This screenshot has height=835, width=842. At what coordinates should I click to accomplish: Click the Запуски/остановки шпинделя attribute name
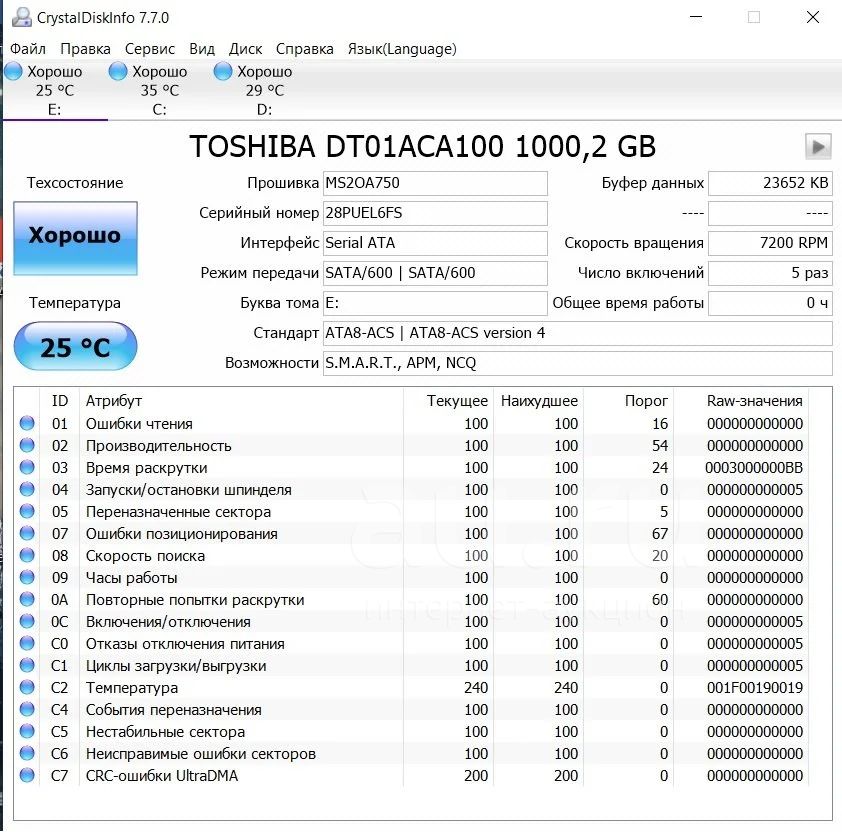coord(188,490)
